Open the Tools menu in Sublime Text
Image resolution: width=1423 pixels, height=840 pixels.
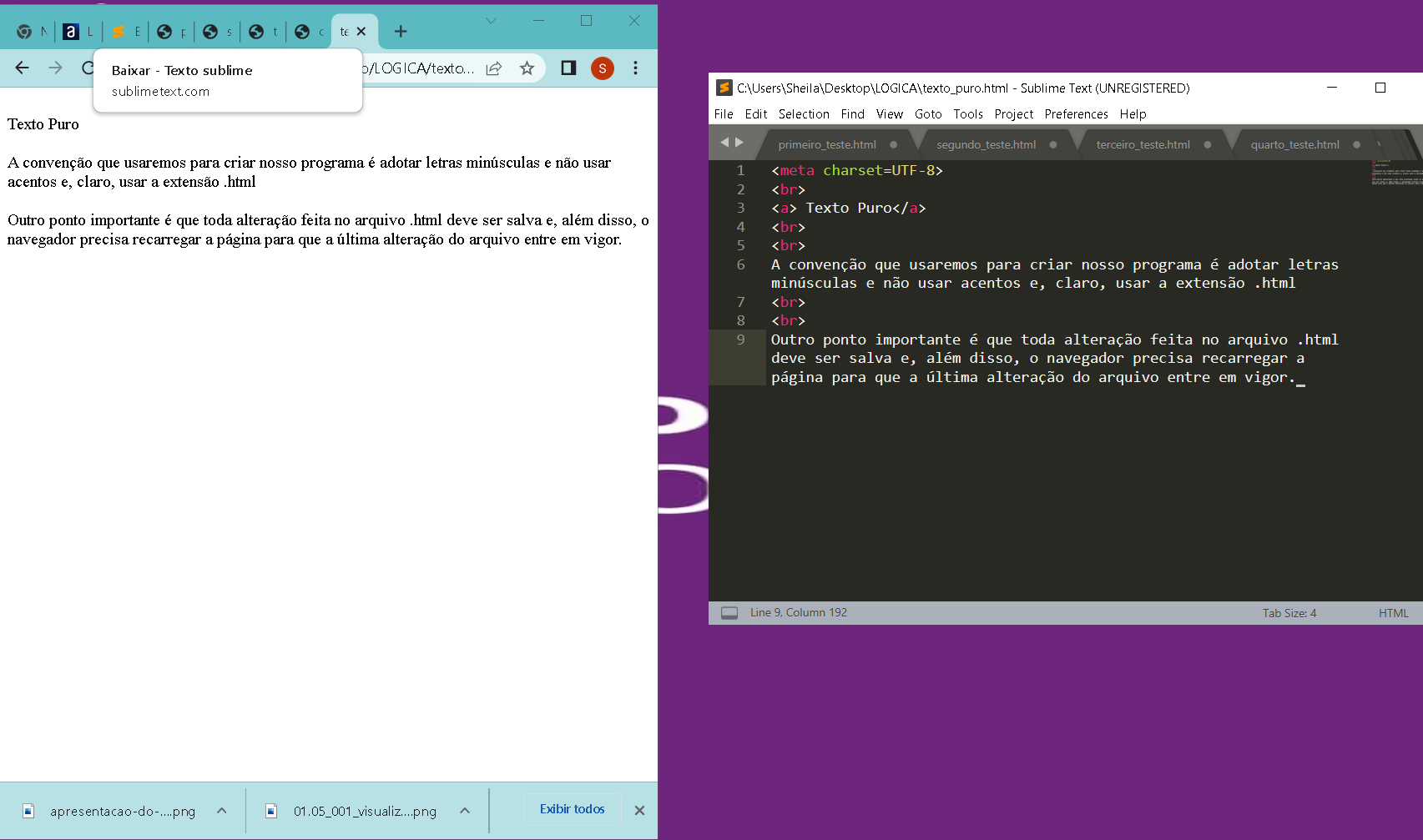point(968,114)
